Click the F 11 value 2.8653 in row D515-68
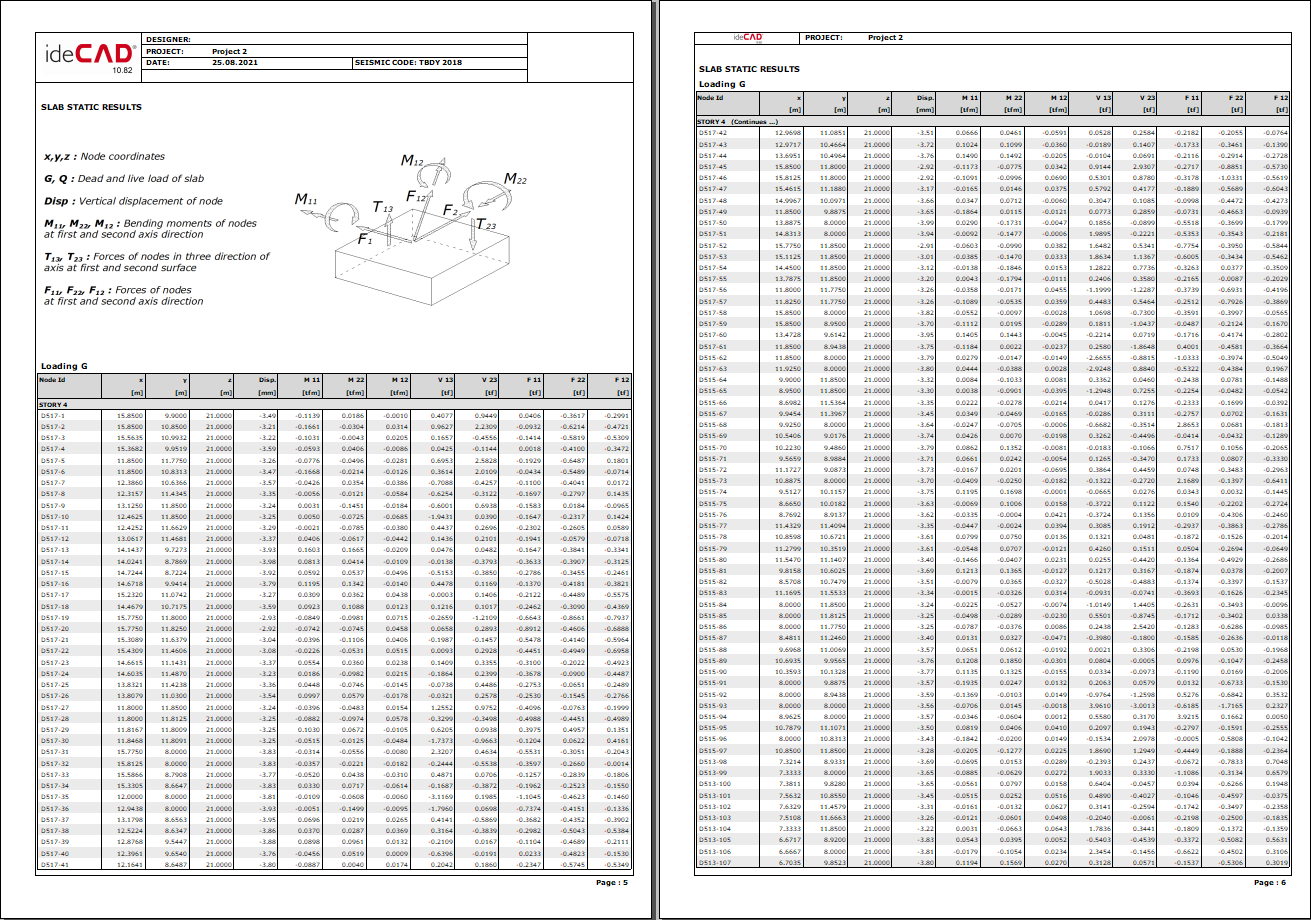Screen dimensions: 1311x920 (x=1188, y=424)
